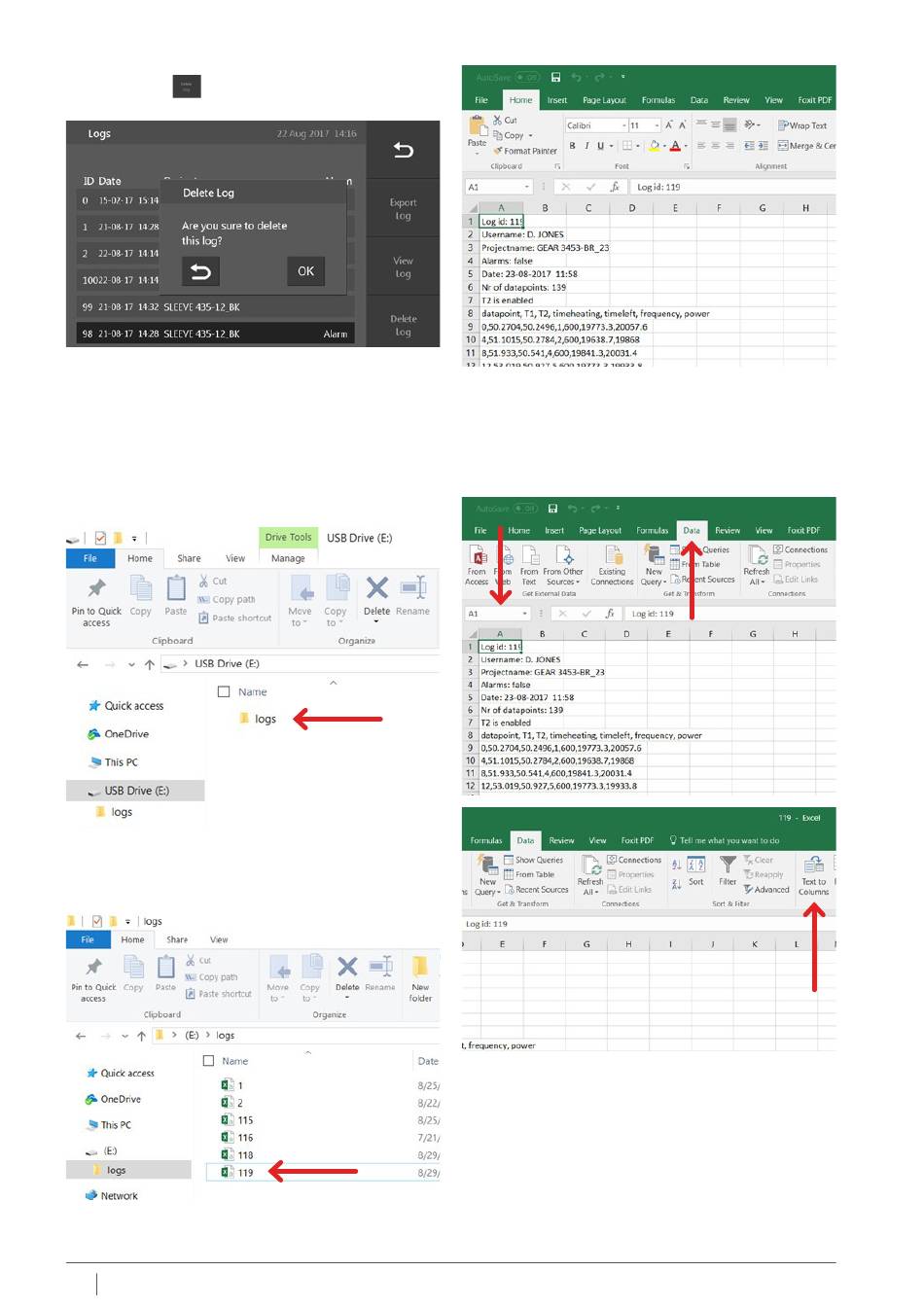This screenshot has height=1307, width=924.
Task: Open Sort dialog button in 119 - Excel
Action: coord(696,870)
